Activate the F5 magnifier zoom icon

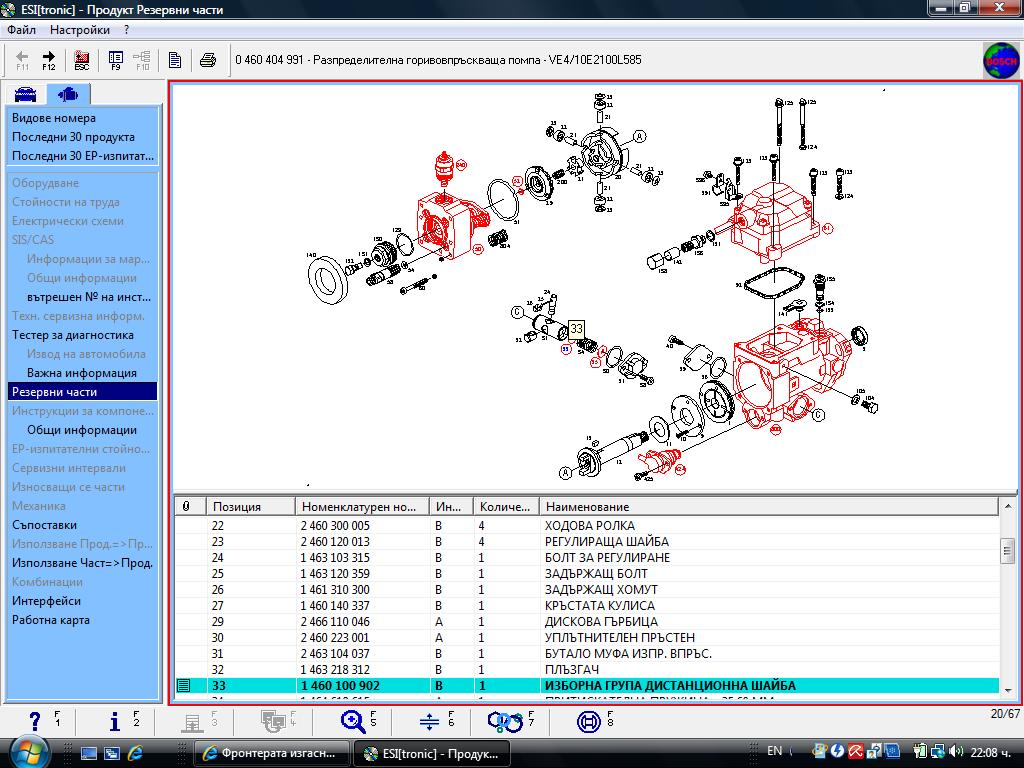coord(355,720)
